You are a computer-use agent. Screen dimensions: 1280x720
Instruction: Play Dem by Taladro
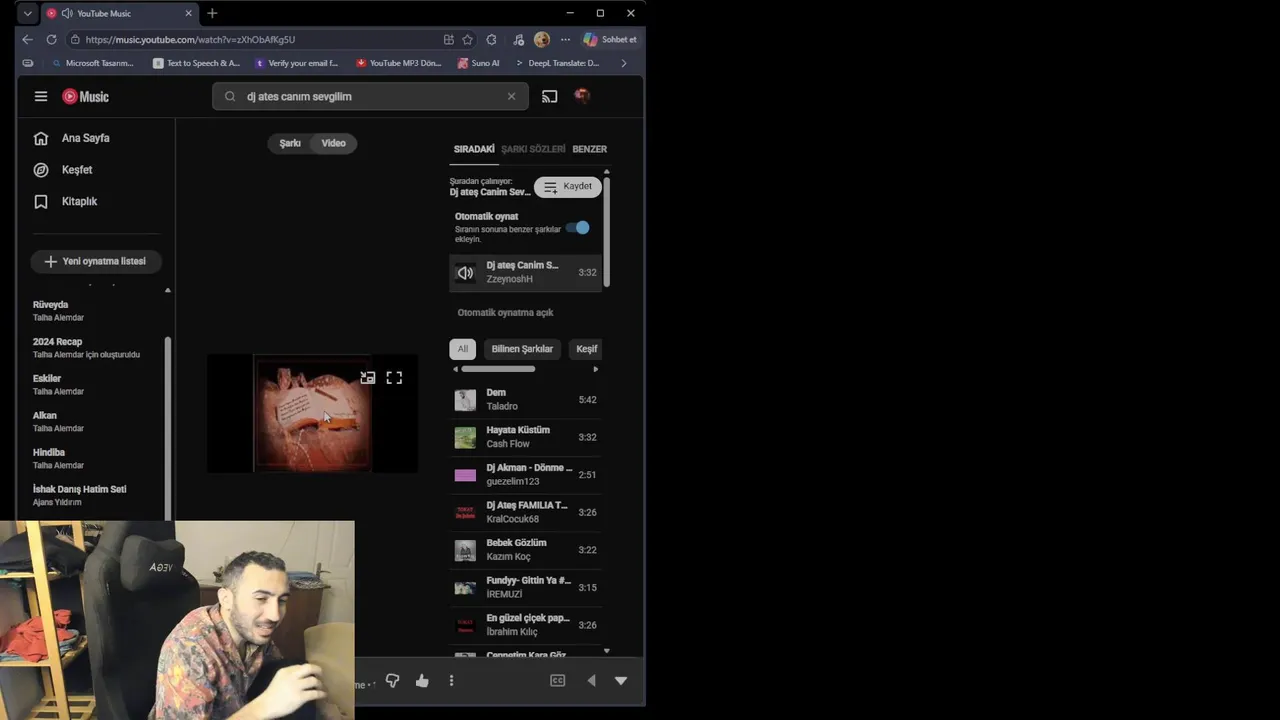(x=525, y=400)
